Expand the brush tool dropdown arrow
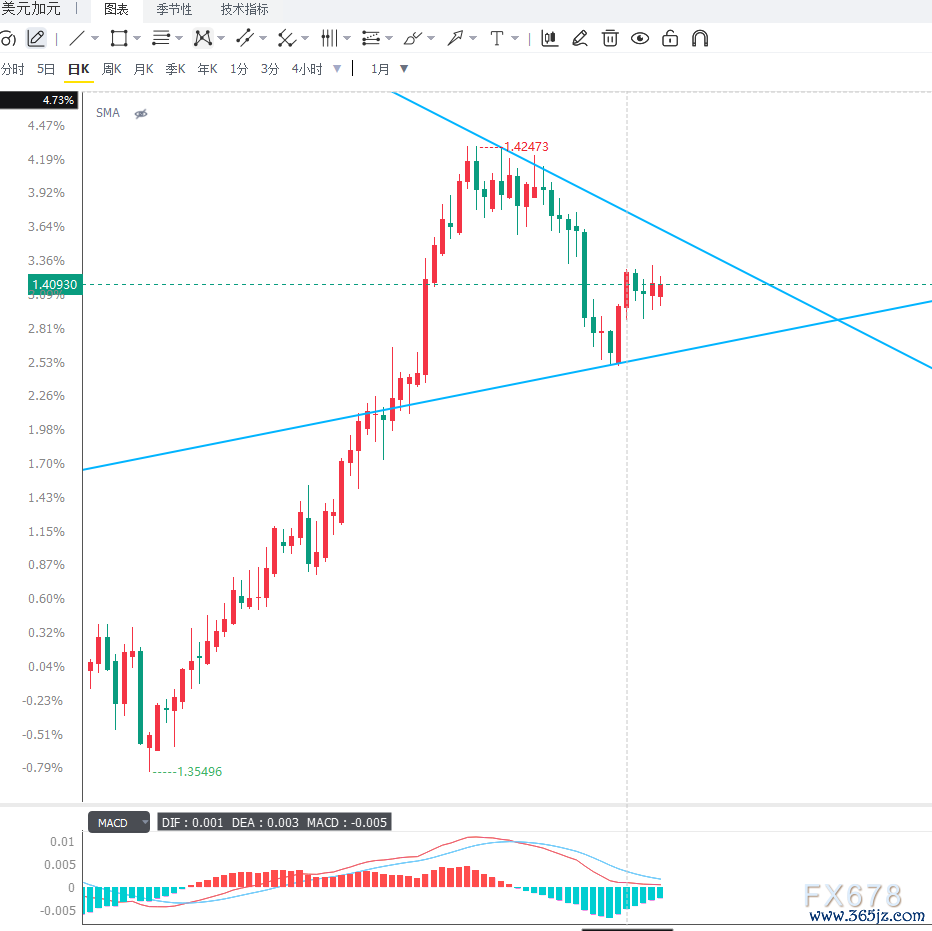Viewport: 932px width, 931px height. point(432,39)
